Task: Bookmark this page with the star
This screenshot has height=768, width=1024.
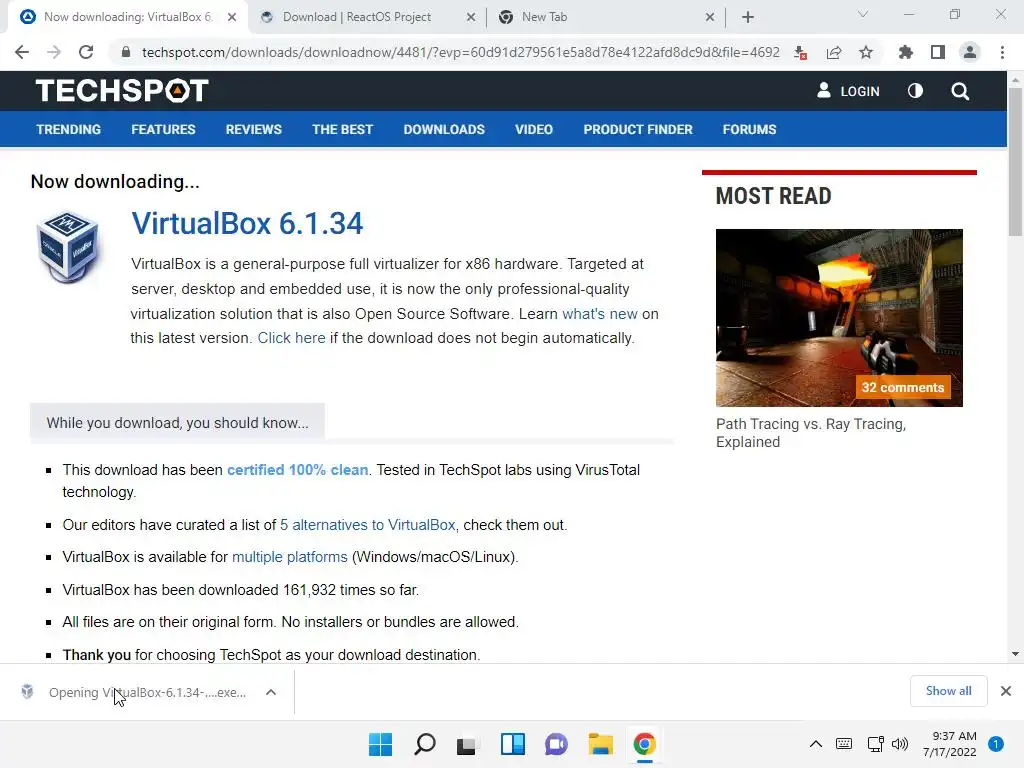Action: [x=866, y=52]
